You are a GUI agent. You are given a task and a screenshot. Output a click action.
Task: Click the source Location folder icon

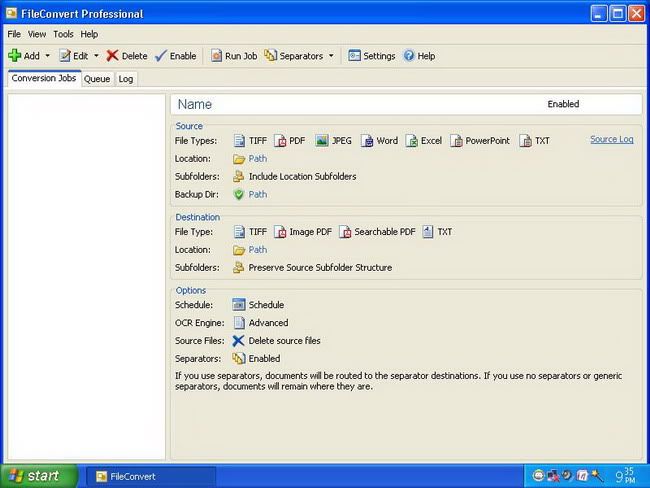point(239,159)
